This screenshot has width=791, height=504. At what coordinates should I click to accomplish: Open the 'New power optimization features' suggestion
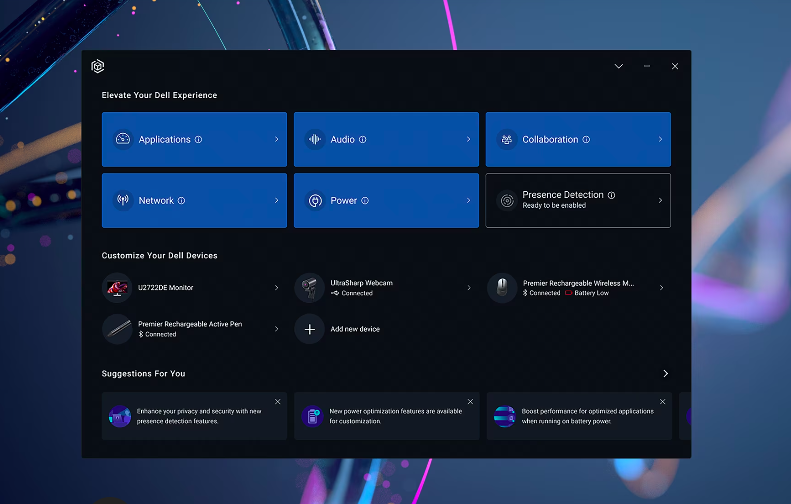[386, 416]
